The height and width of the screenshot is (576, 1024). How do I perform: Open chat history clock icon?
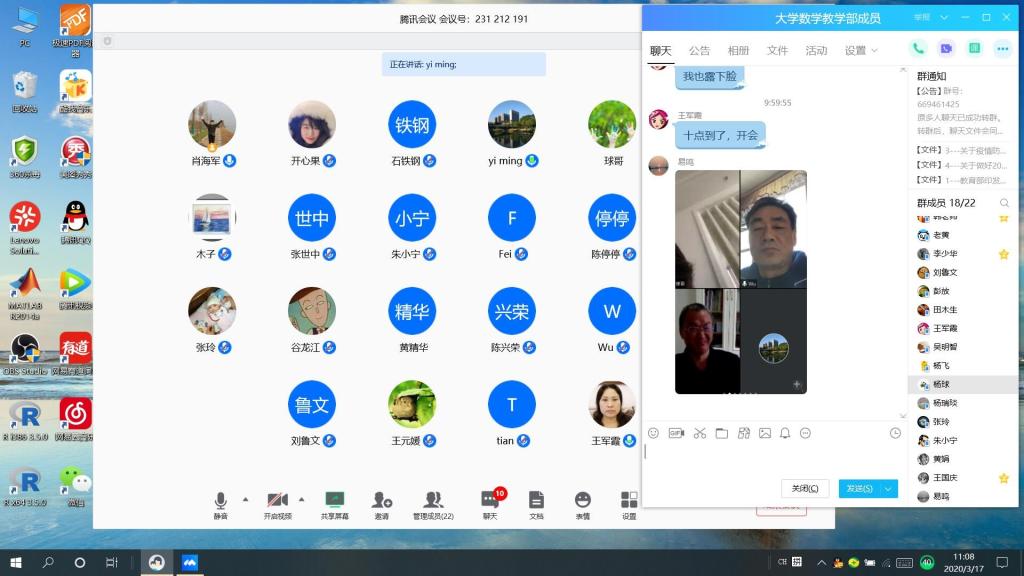tap(895, 433)
